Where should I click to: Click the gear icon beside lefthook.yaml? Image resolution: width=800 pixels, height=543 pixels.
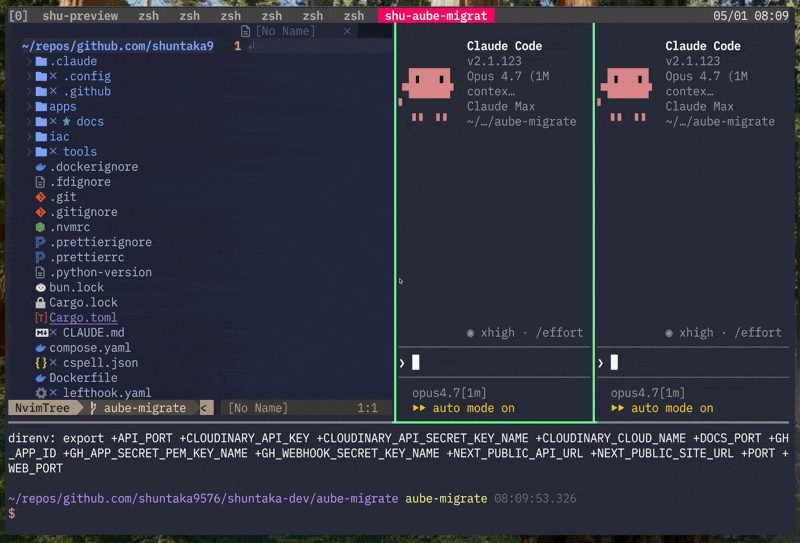pos(41,393)
